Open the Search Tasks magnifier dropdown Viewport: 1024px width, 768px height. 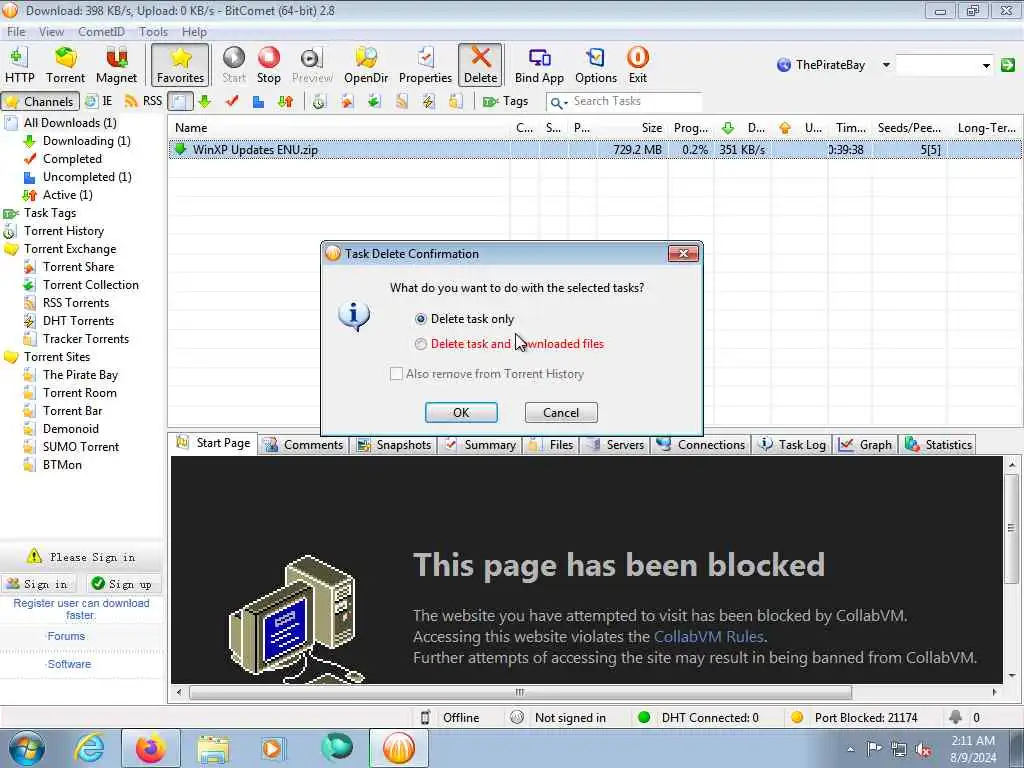click(x=558, y=103)
